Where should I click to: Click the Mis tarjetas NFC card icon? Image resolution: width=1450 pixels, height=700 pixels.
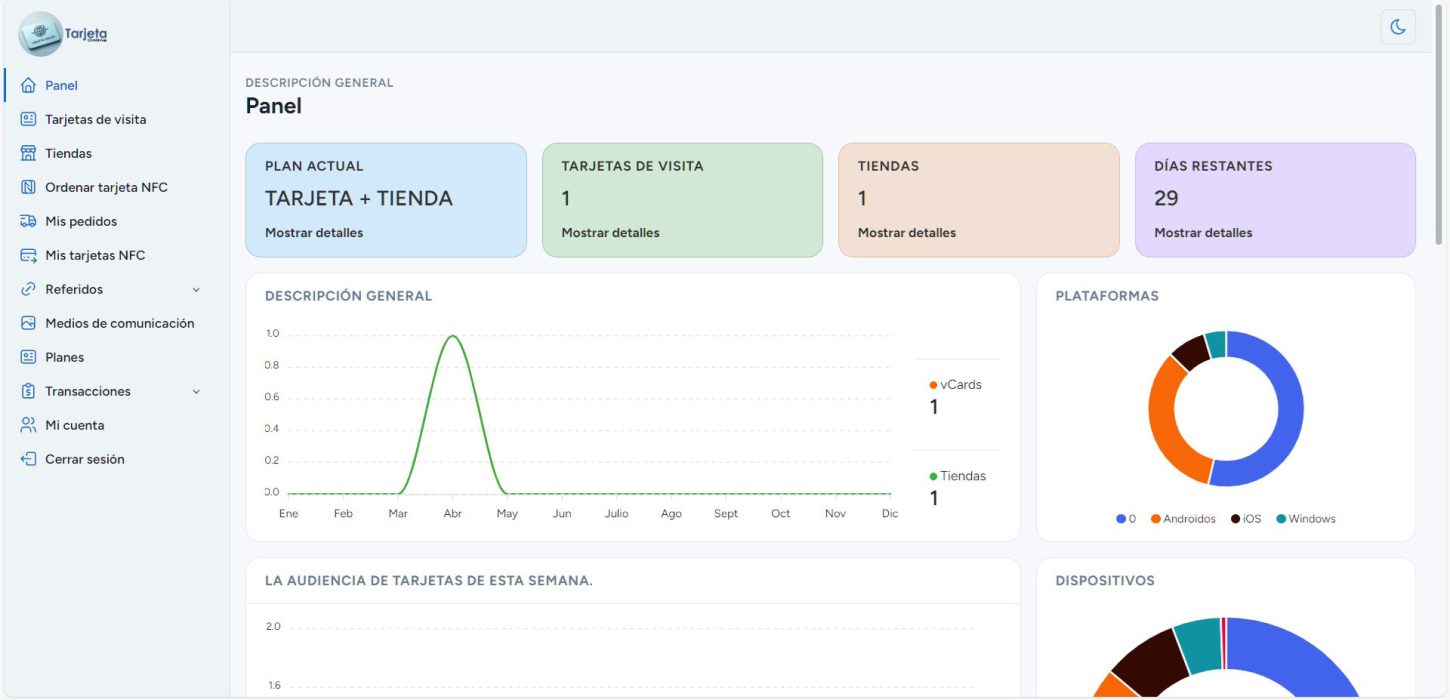[x=28, y=256]
